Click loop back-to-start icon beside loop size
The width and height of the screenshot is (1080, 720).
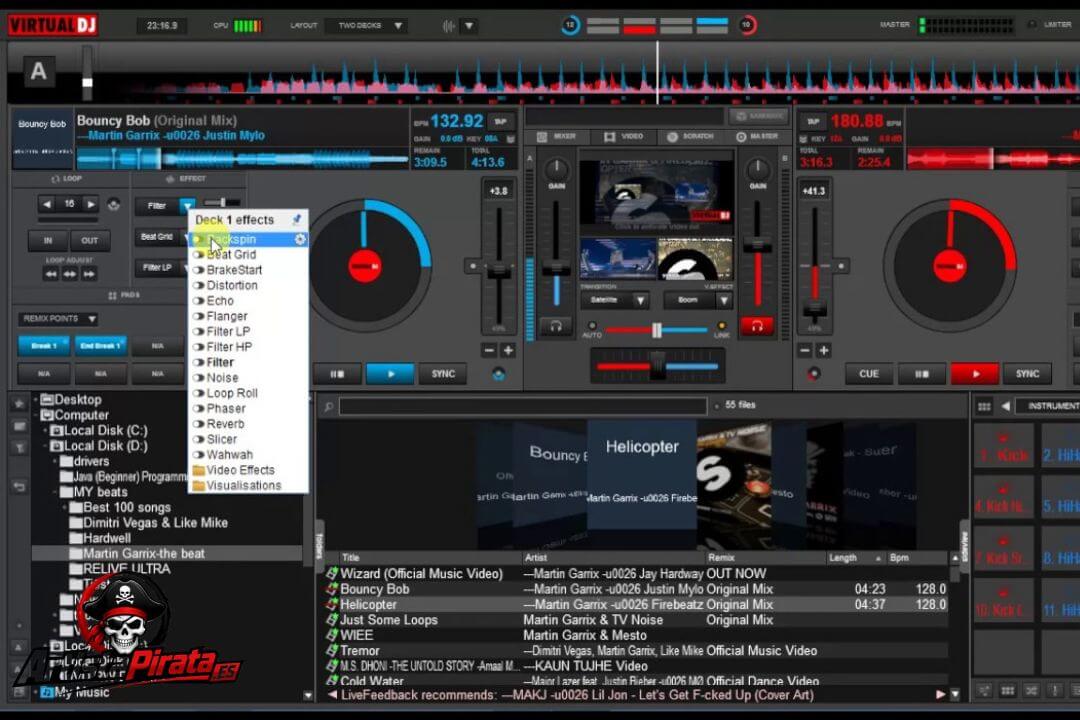(x=114, y=204)
